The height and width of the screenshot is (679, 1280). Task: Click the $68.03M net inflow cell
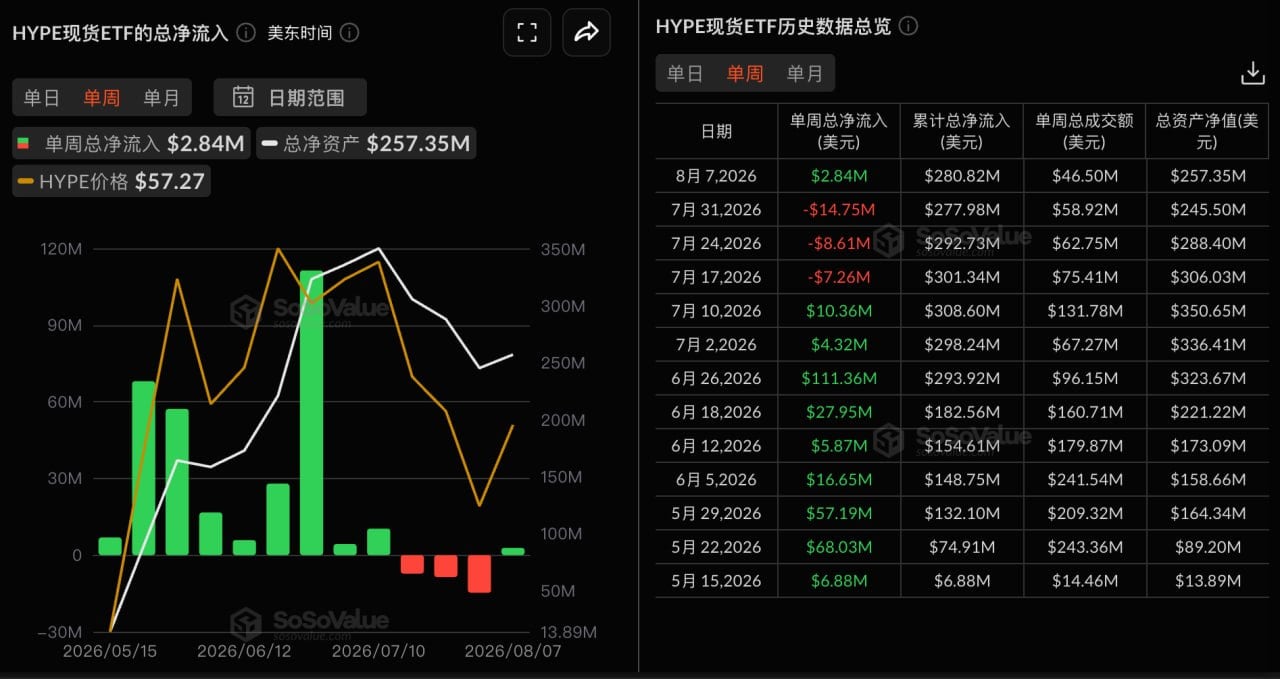(839, 547)
